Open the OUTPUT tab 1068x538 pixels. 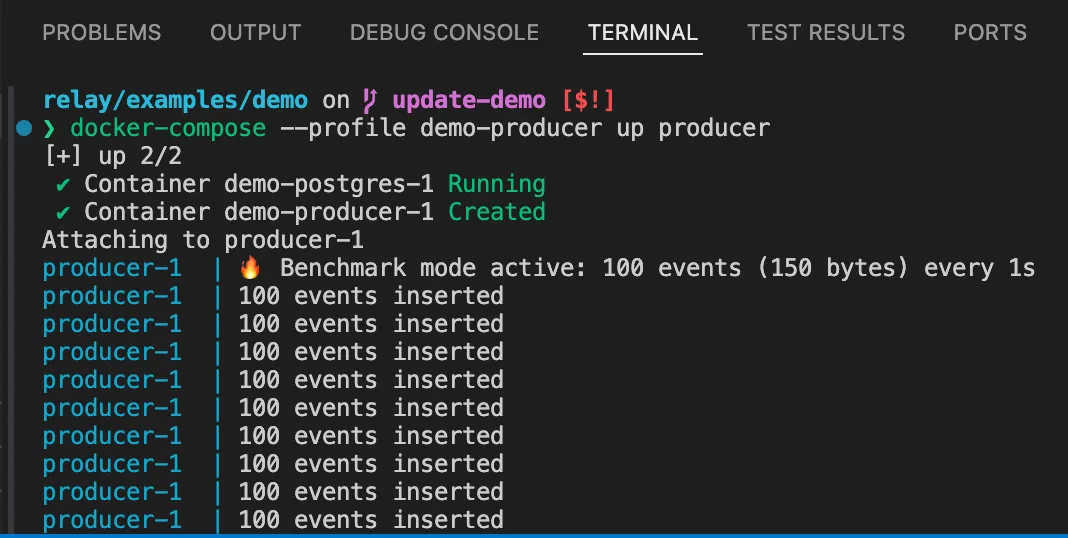255,32
